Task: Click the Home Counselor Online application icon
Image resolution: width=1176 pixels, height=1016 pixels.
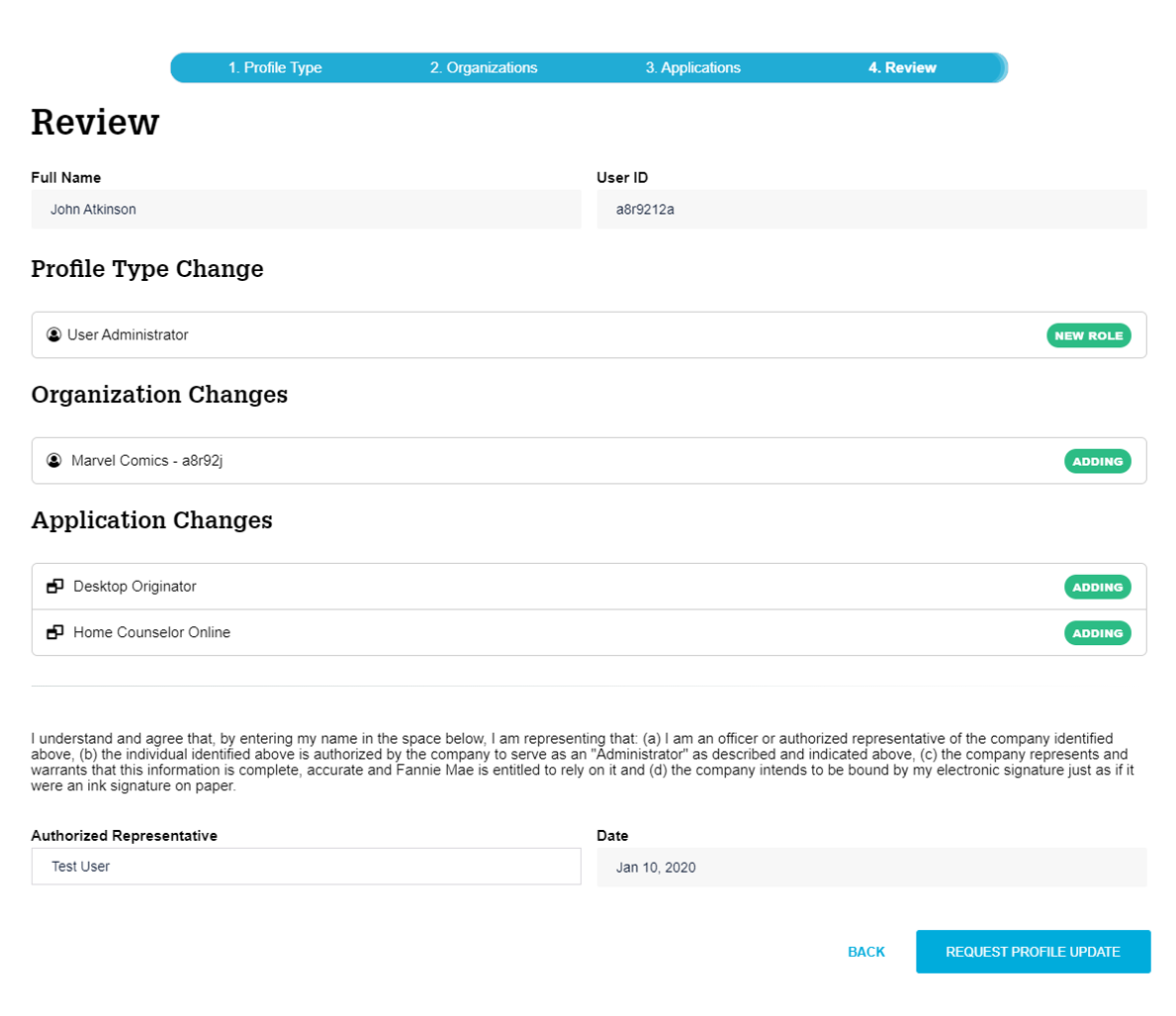Action: pyautogui.click(x=54, y=632)
